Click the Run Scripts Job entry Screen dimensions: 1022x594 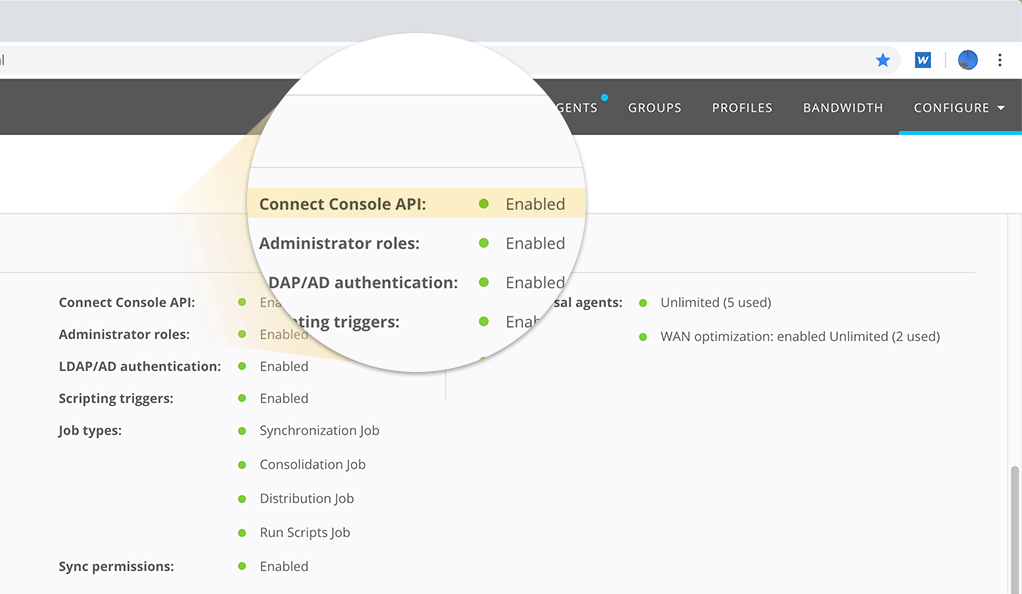click(x=305, y=533)
